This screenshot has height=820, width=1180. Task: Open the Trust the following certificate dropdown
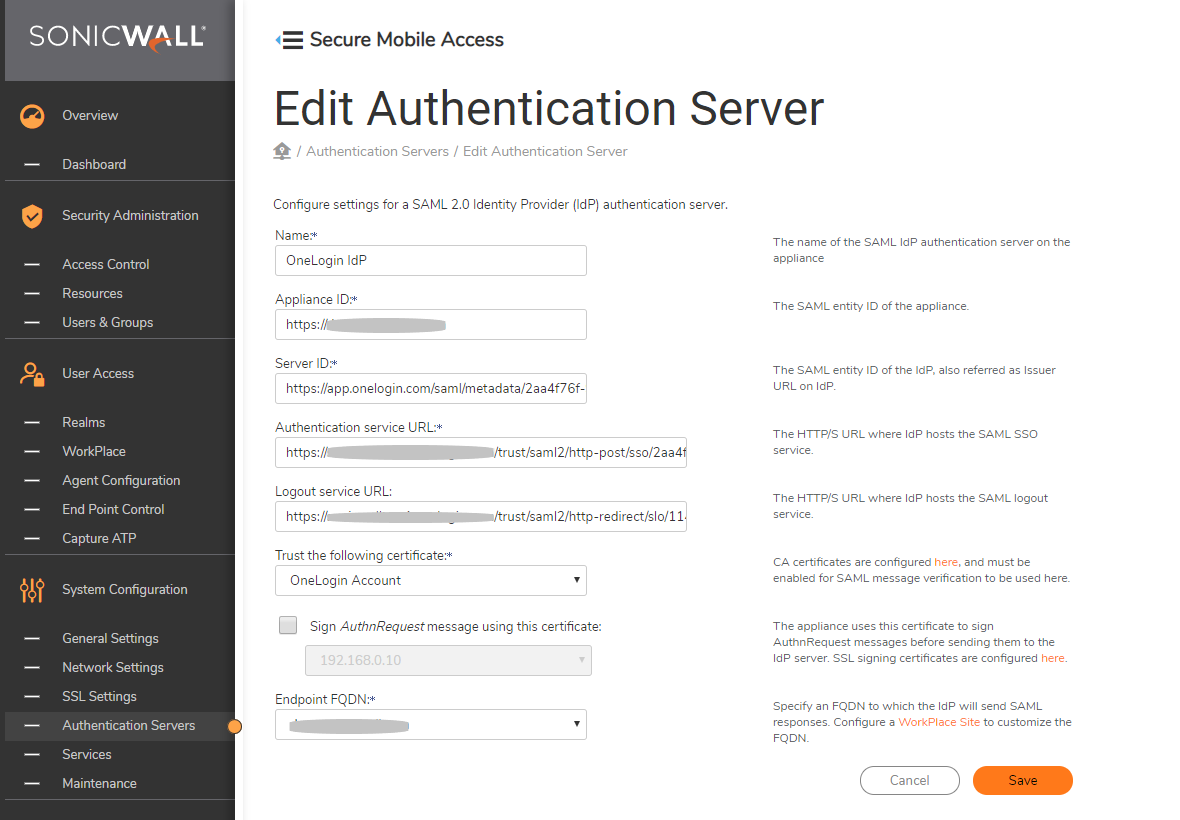(x=430, y=580)
